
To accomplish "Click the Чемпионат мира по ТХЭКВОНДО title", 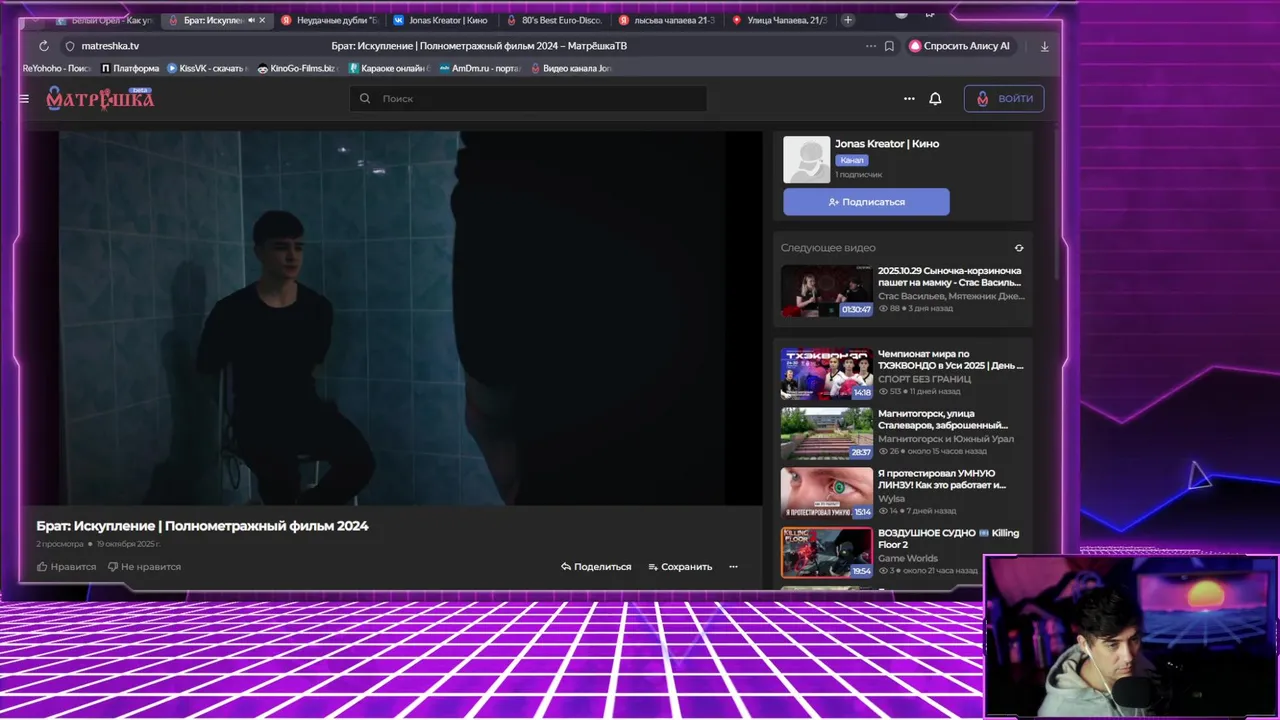I will [951, 360].
